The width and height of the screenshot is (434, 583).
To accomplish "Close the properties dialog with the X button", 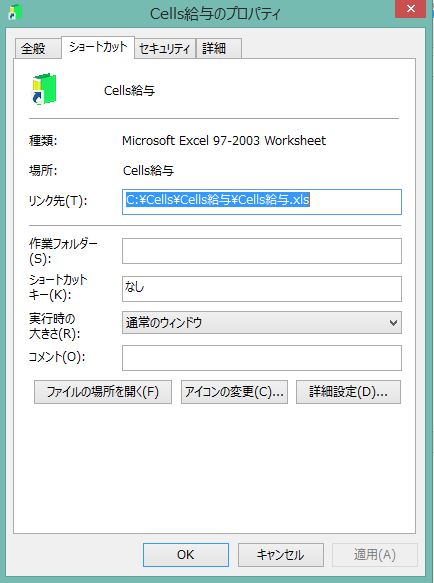I will 410,9.
